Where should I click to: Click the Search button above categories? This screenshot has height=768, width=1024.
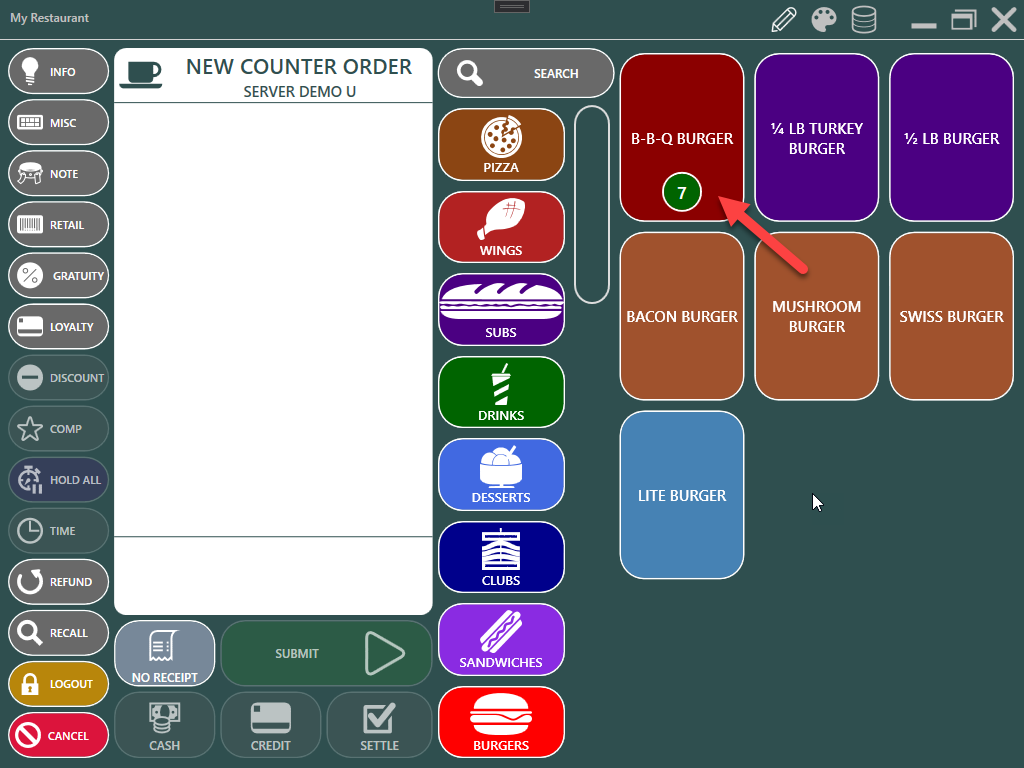tap(526, 73)
